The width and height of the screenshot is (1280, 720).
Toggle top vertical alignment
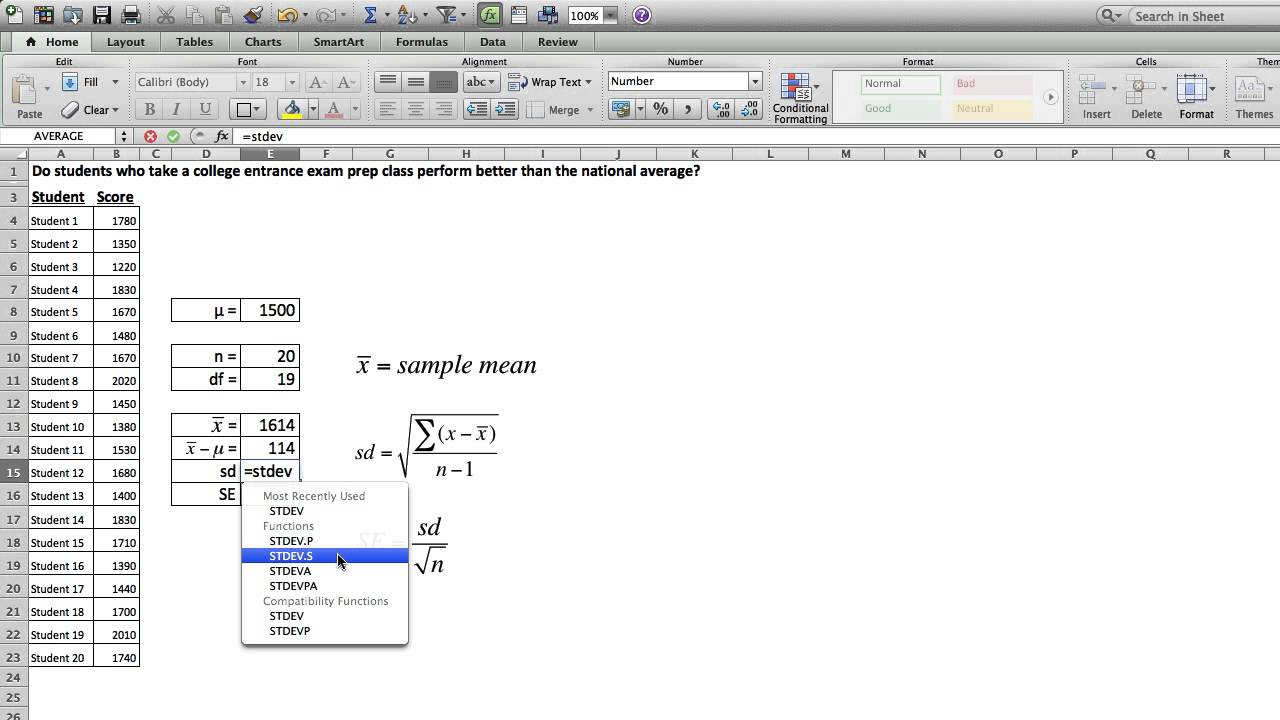click(388, 82)
